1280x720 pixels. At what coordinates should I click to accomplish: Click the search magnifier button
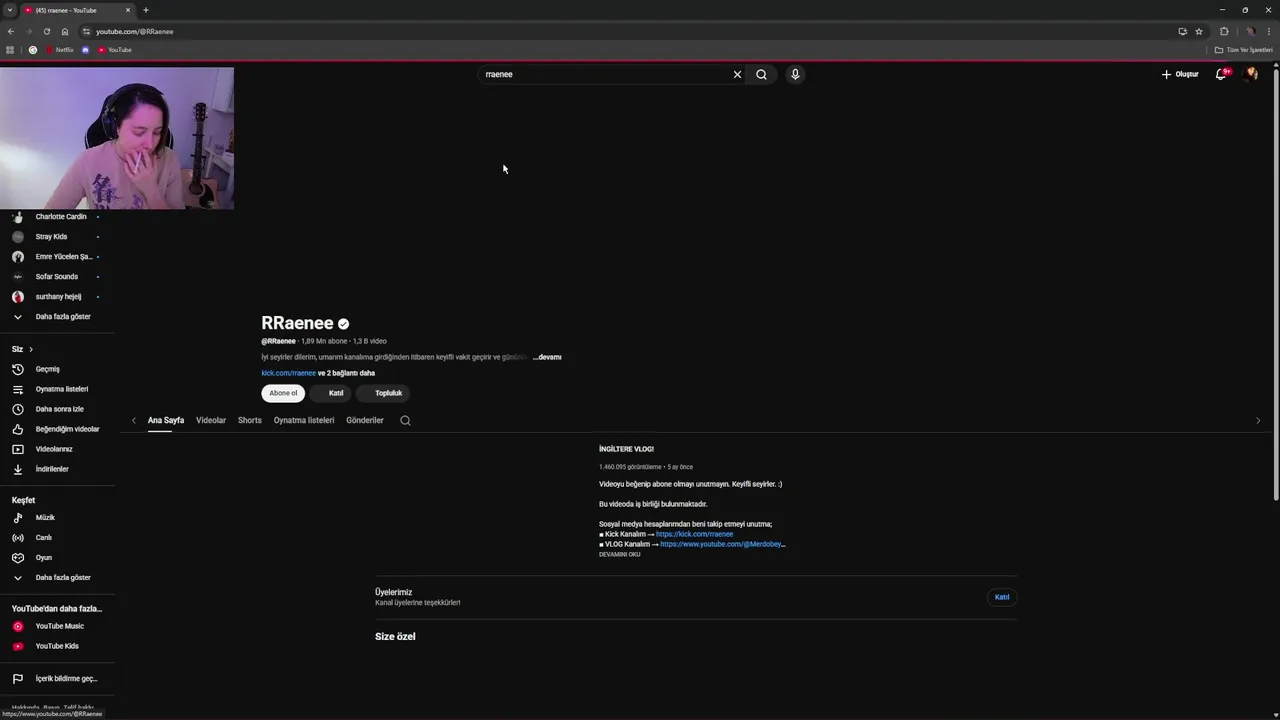761,74
